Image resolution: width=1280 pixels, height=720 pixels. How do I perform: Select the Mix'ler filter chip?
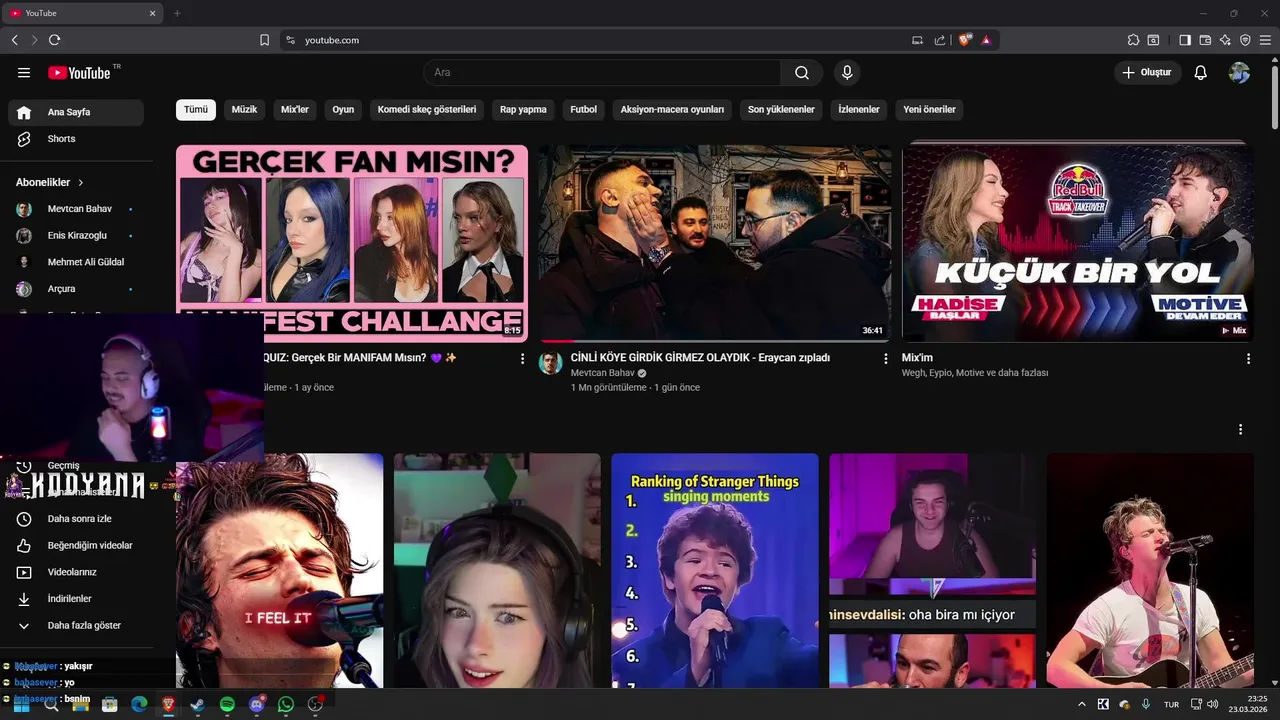295,109
